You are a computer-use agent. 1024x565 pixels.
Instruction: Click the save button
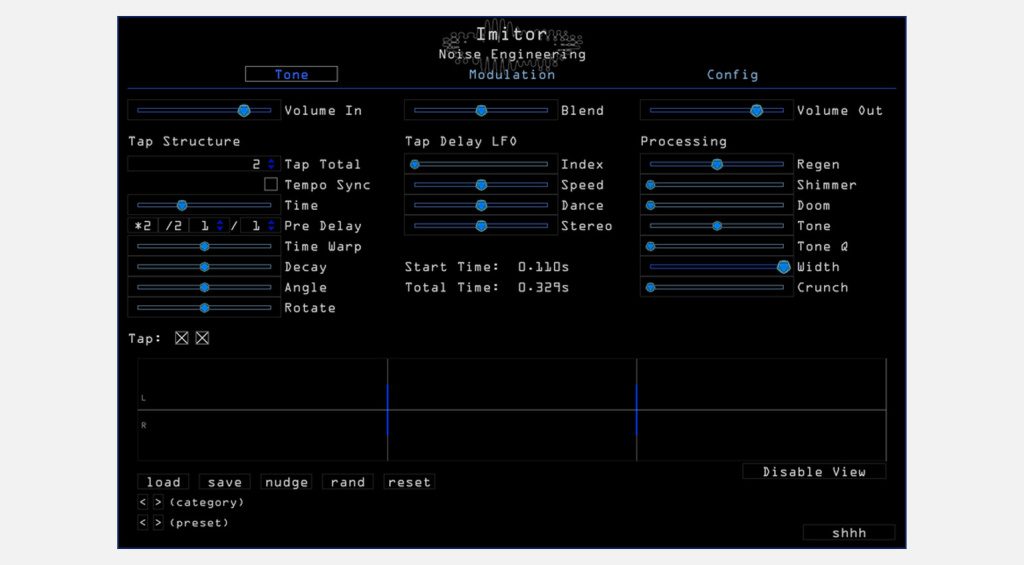(x=225, y=482)
